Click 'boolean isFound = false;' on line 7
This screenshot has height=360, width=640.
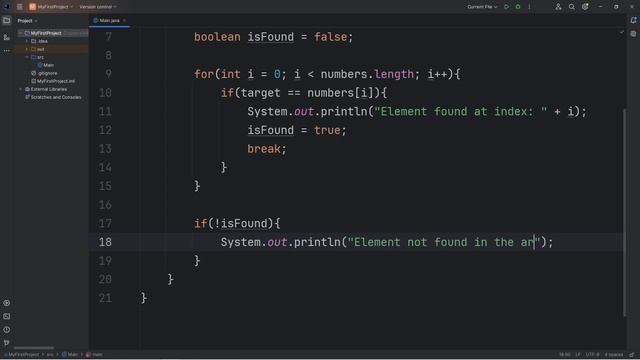coord(273,37)
